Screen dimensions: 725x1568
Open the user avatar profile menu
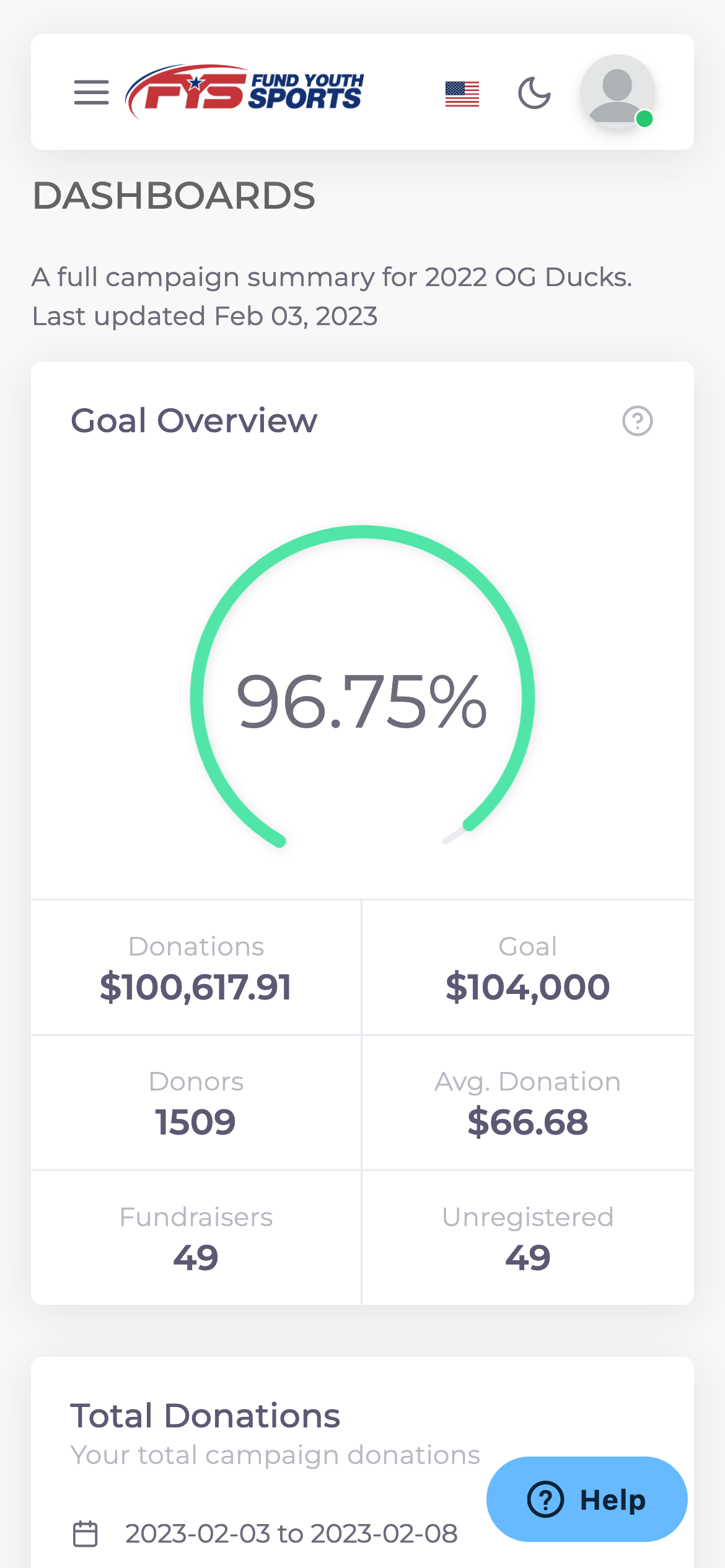(x=616, y=90)
